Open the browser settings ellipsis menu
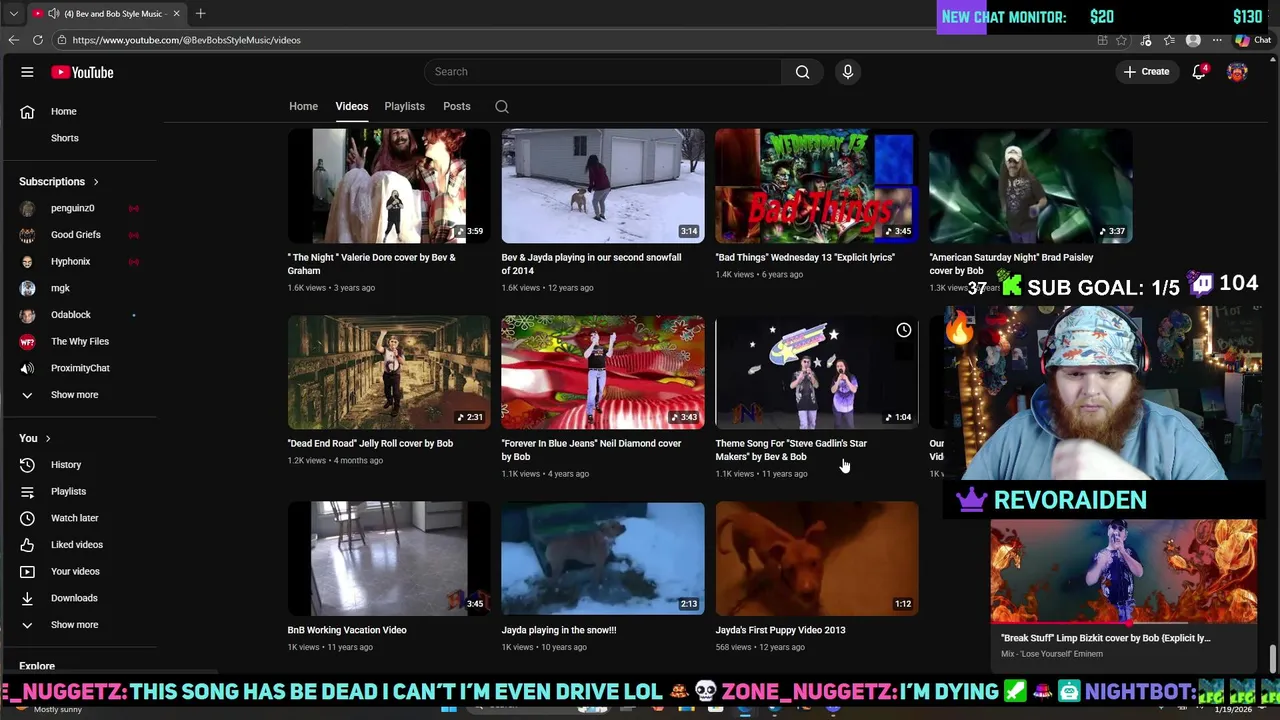The height and width of the screenshot is (720, 1280). tap(1217, 40)
